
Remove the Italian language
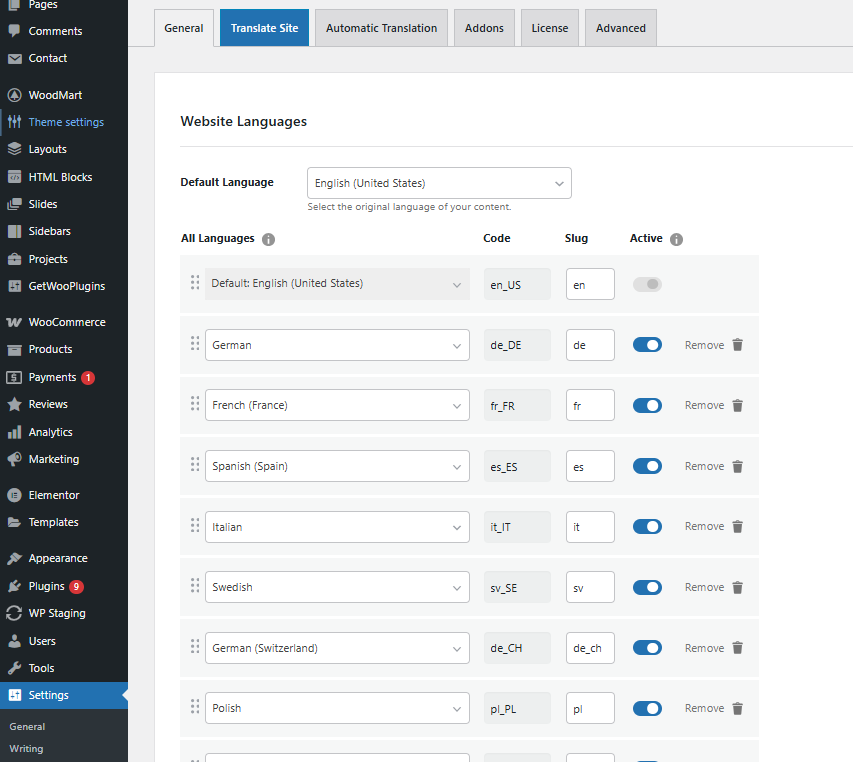pyautogui.click(x=704, y=526)
